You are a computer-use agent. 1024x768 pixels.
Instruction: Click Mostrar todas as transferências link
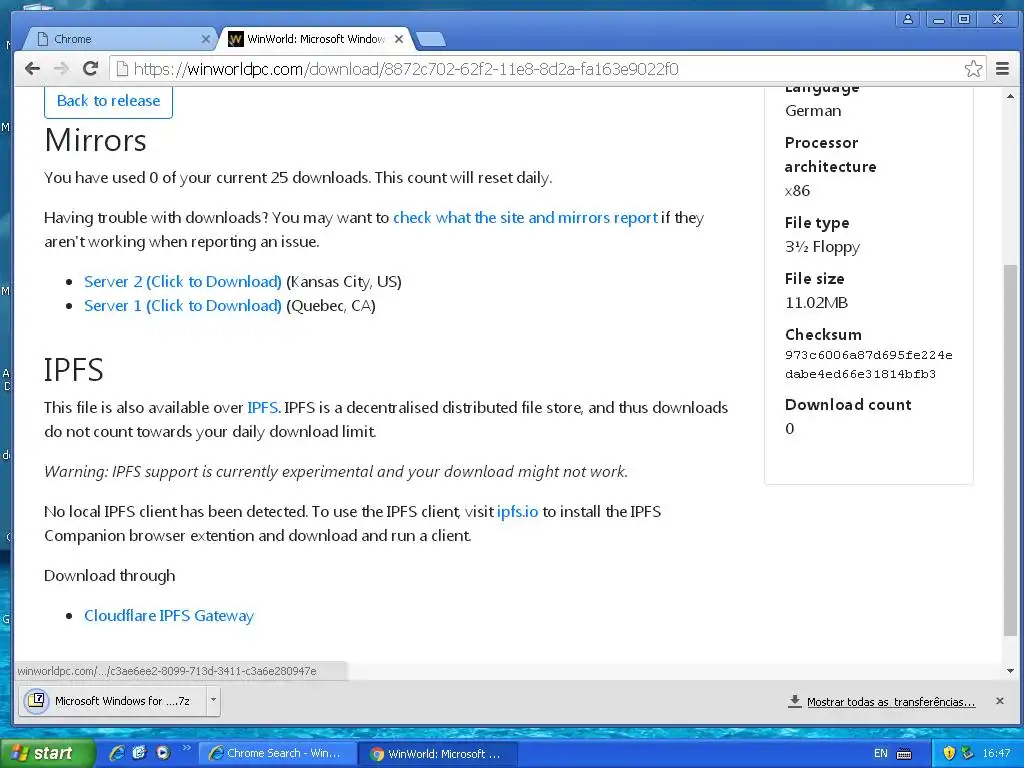point(891,702)
